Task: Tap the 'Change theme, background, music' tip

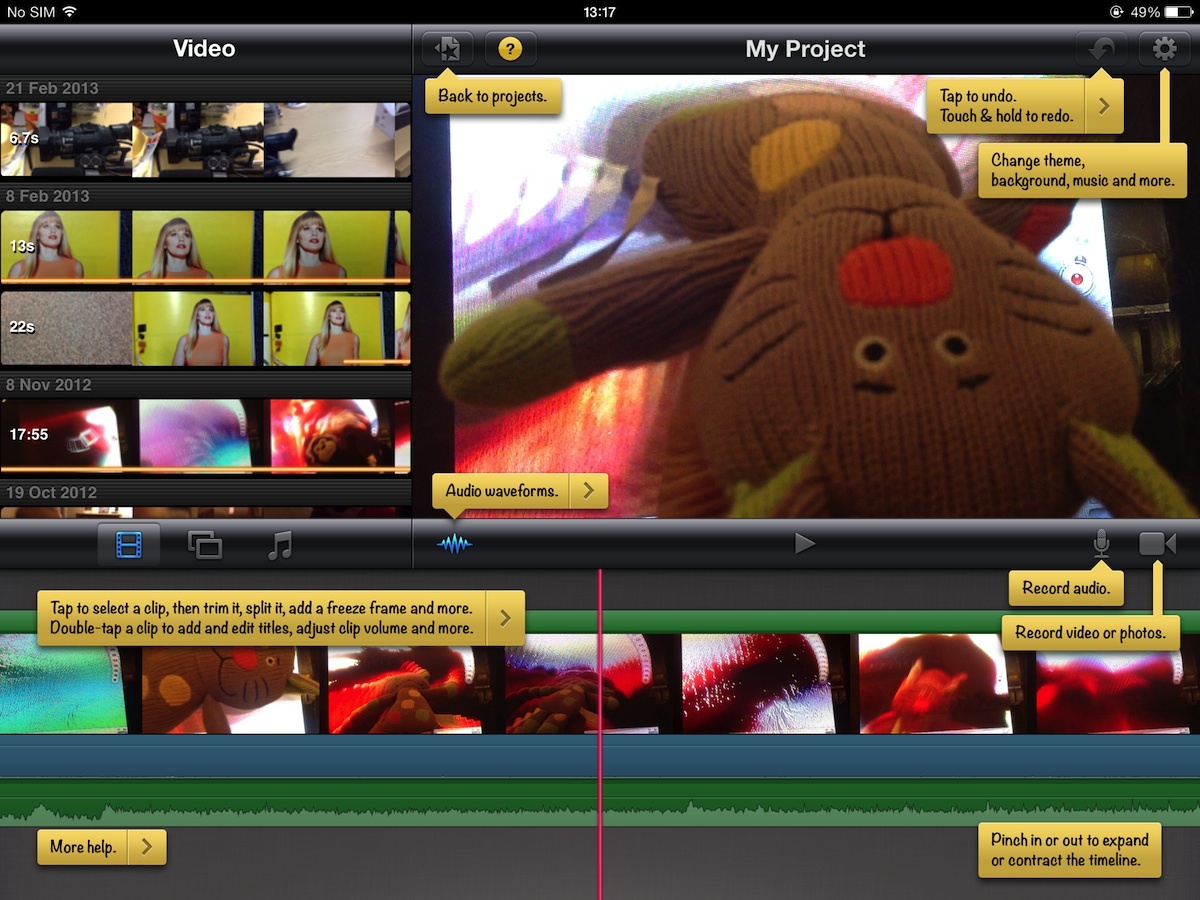Action: [x=1082, y=170]
